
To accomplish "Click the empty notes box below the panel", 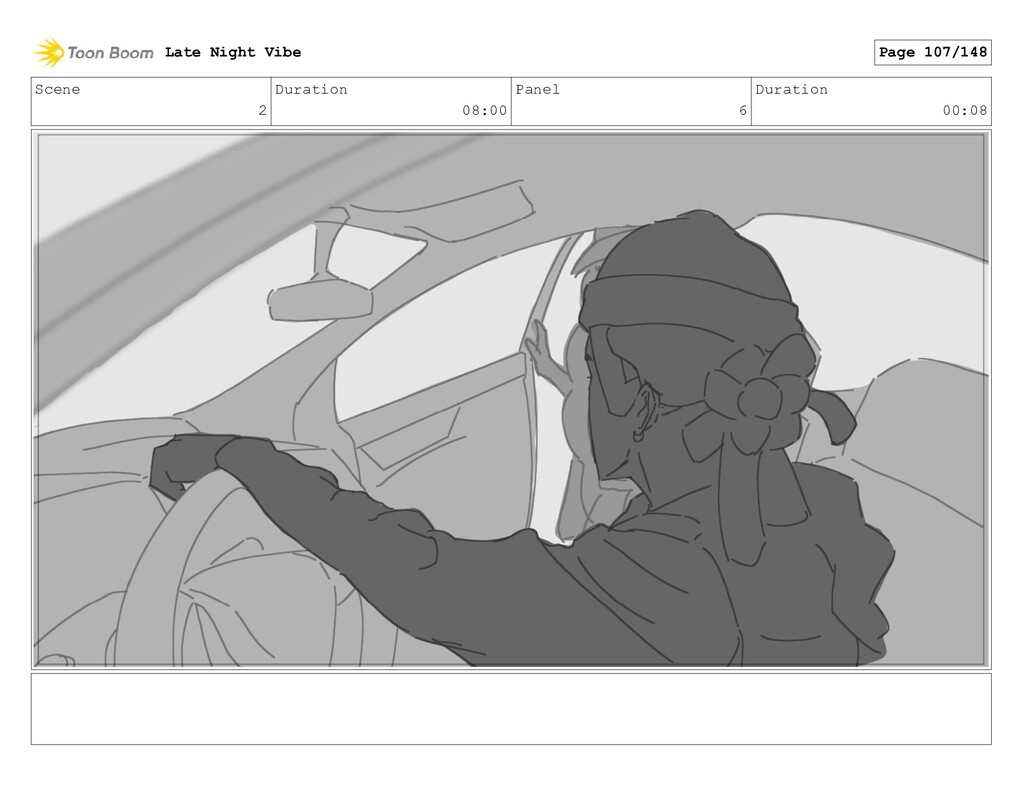I will [511, 709].
